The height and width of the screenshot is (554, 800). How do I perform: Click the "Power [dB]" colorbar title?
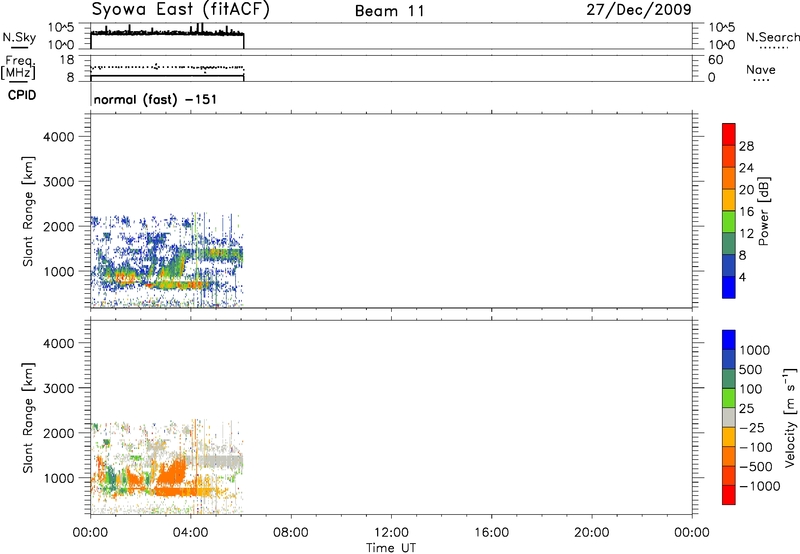point(763,211)
